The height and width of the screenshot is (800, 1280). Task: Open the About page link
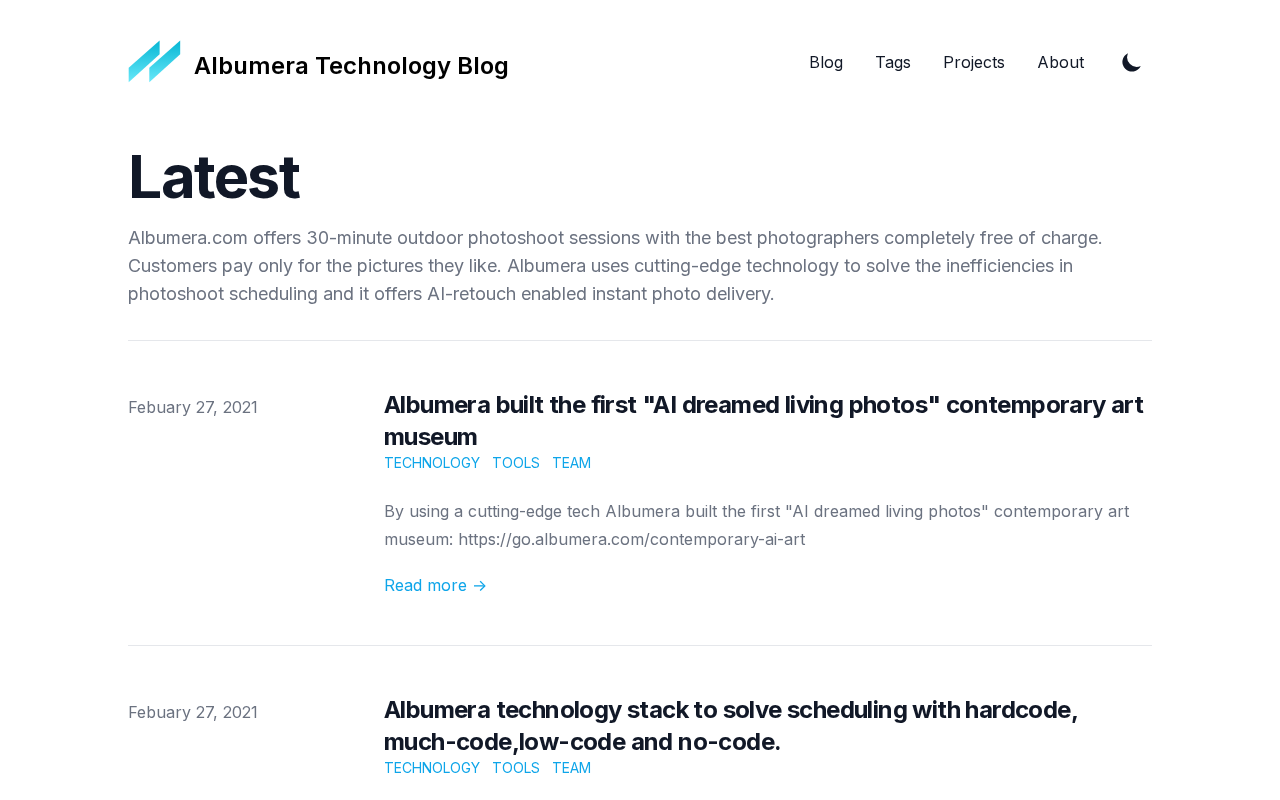(1060, 63)
